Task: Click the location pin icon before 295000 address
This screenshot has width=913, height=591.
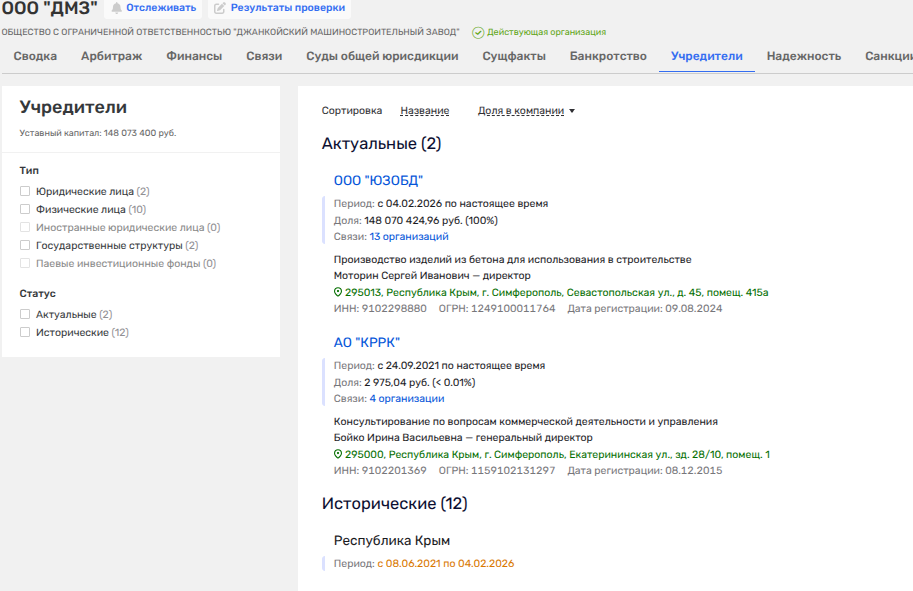Action: coord(338,454)
